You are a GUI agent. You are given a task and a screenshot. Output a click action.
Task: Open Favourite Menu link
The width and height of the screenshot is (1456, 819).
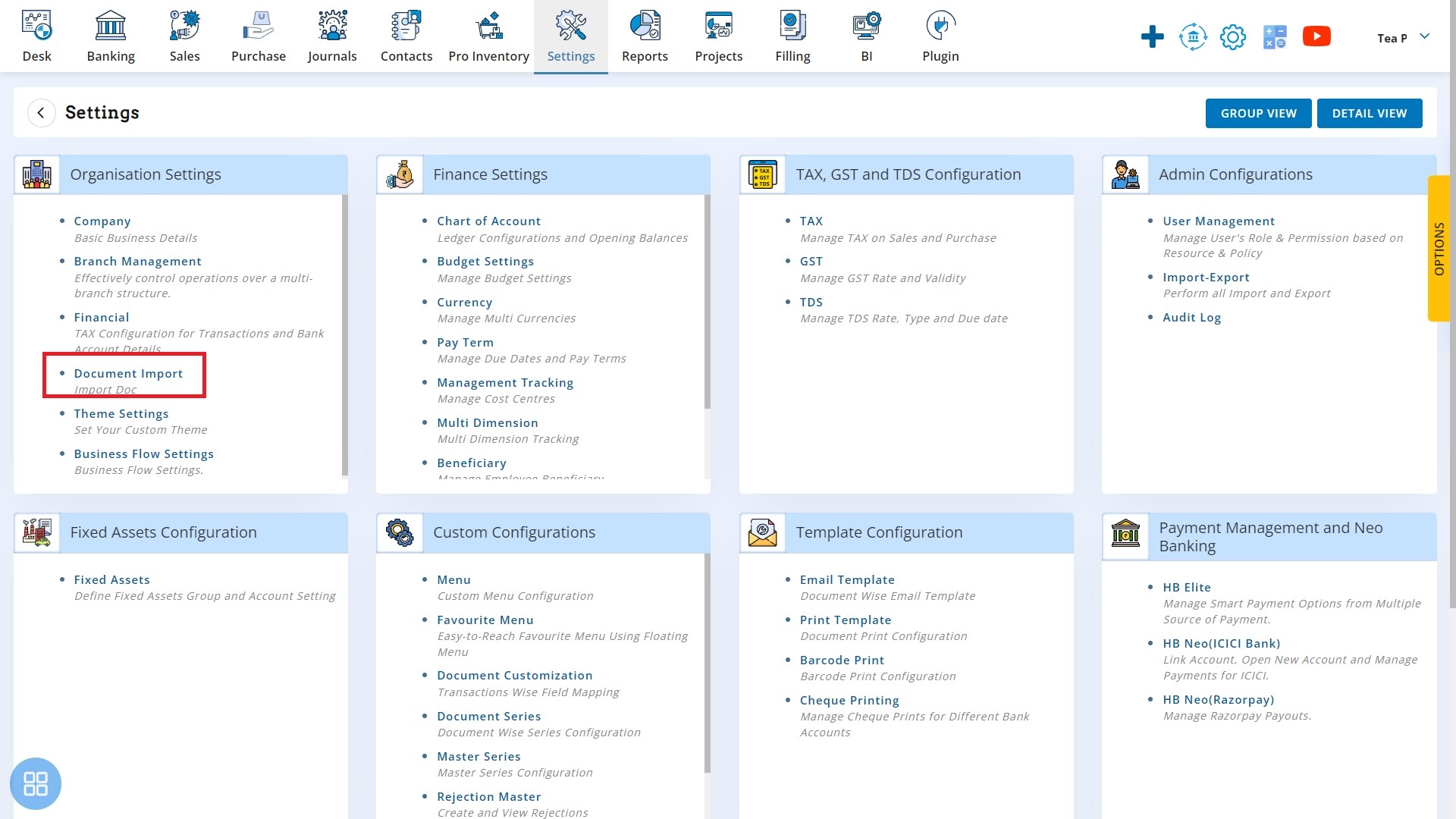coord(485,620)
